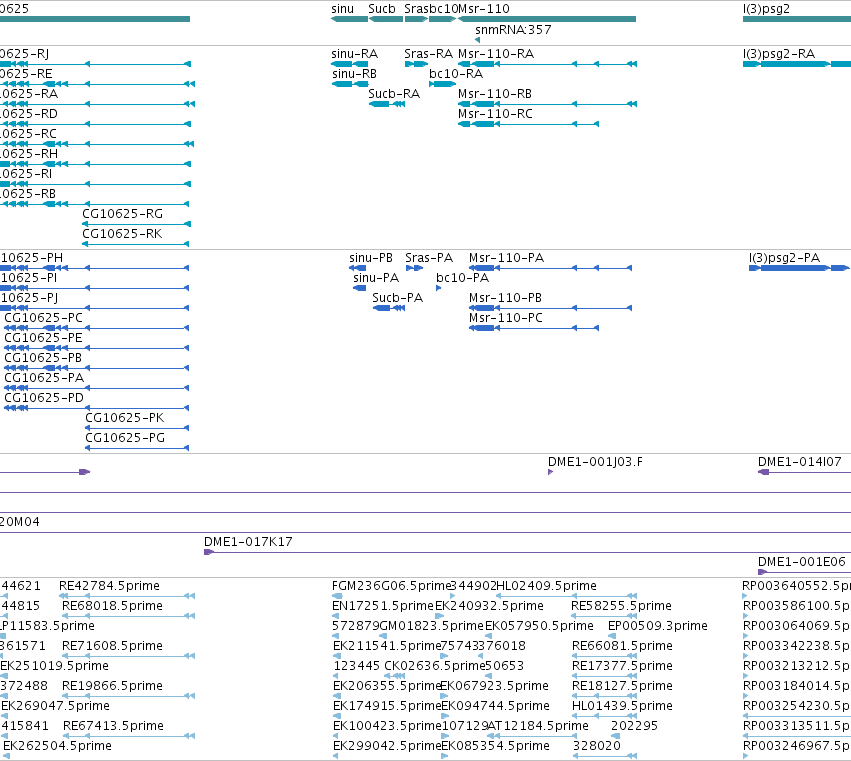Click the Msr-110-PA protein label
This screenshot has width=851, height=761.
point(506,258)
